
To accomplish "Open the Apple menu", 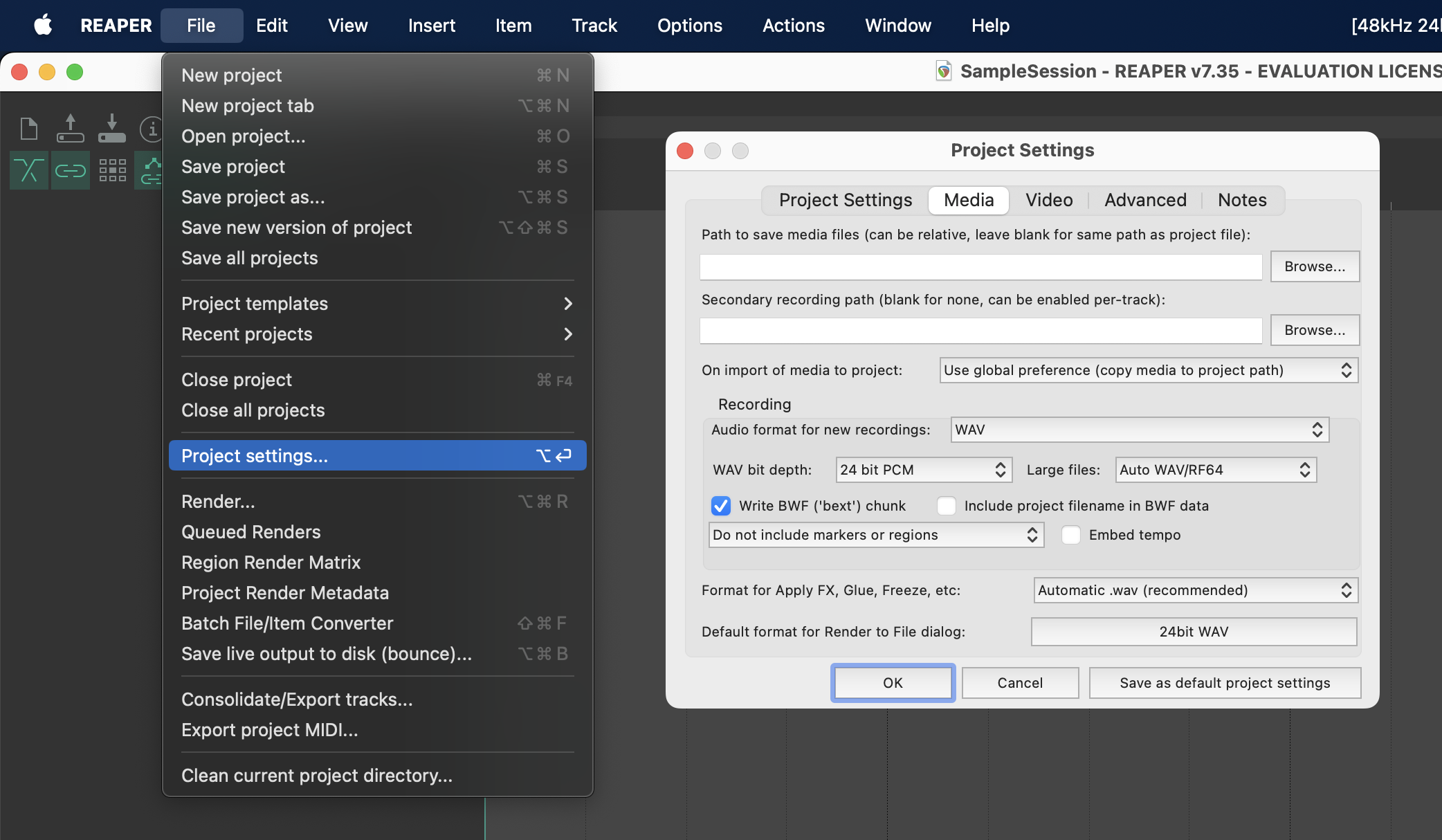I will 43,26.
